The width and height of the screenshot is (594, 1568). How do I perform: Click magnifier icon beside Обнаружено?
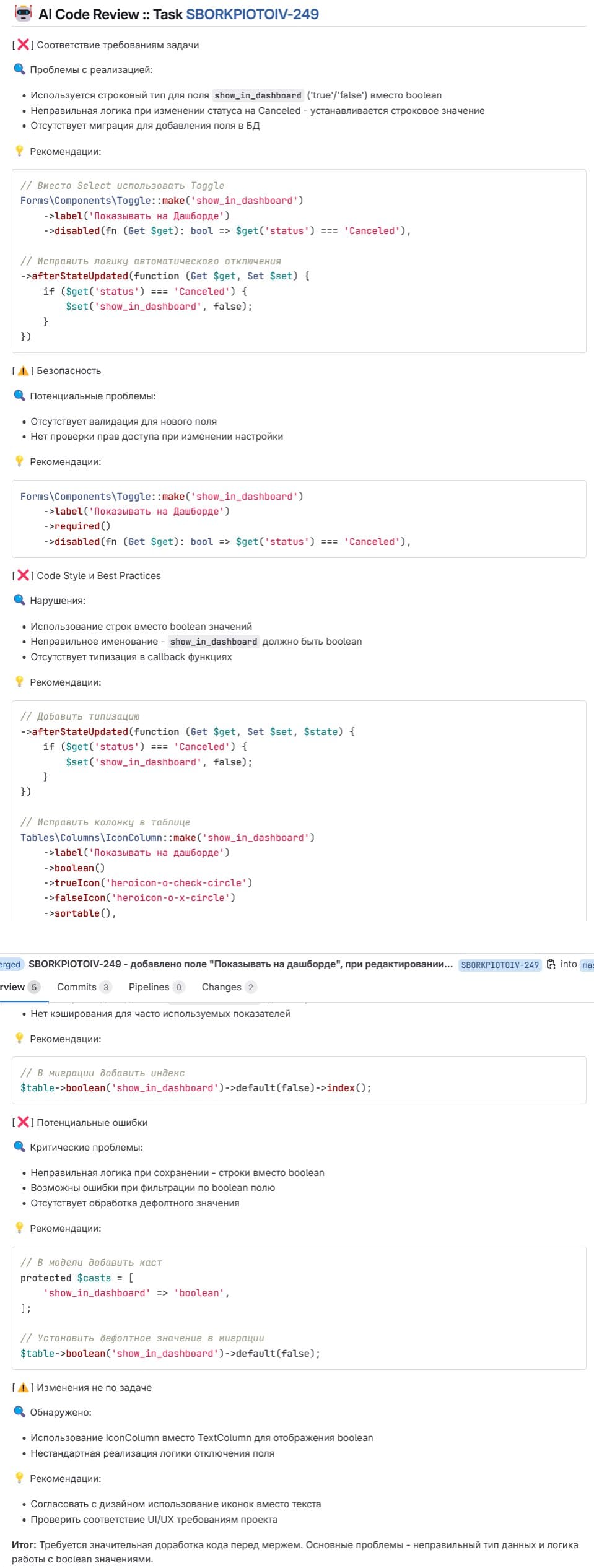(x=19, y=1412)
